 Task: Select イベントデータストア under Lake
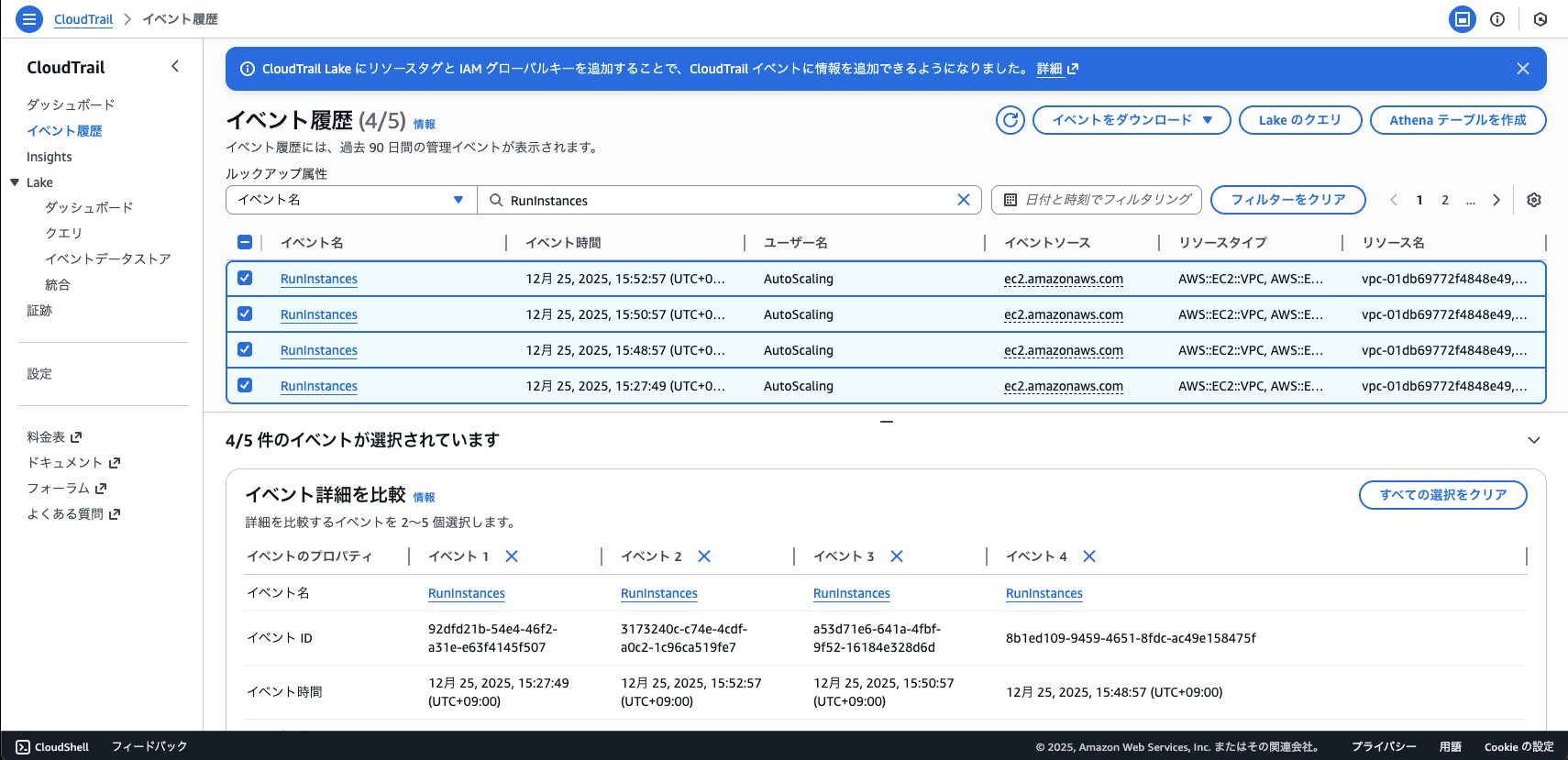108,259
